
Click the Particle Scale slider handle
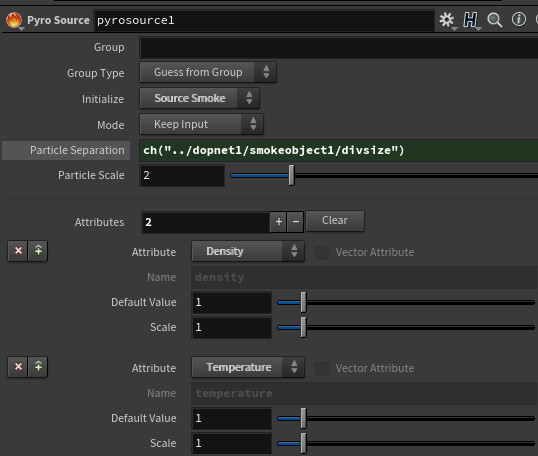(x=291, y=175)
